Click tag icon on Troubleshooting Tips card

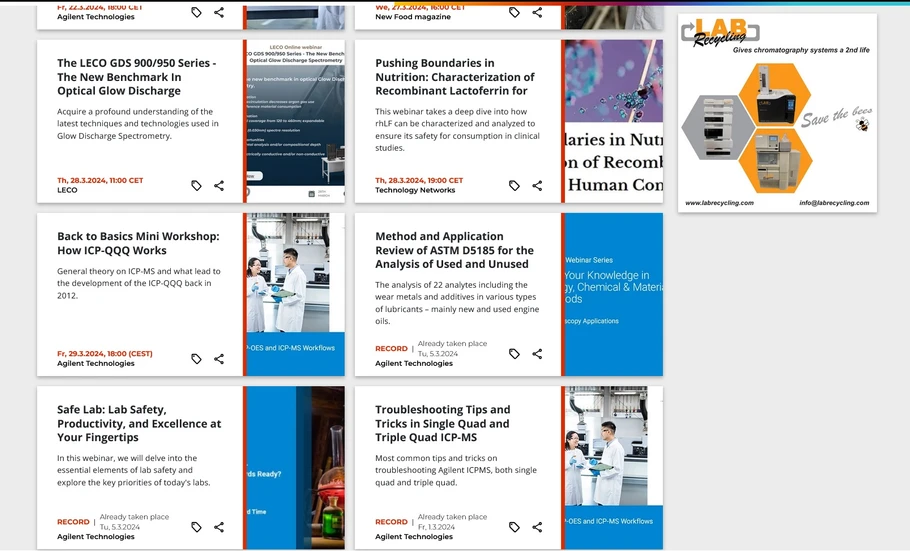click(x=514, y=527)
